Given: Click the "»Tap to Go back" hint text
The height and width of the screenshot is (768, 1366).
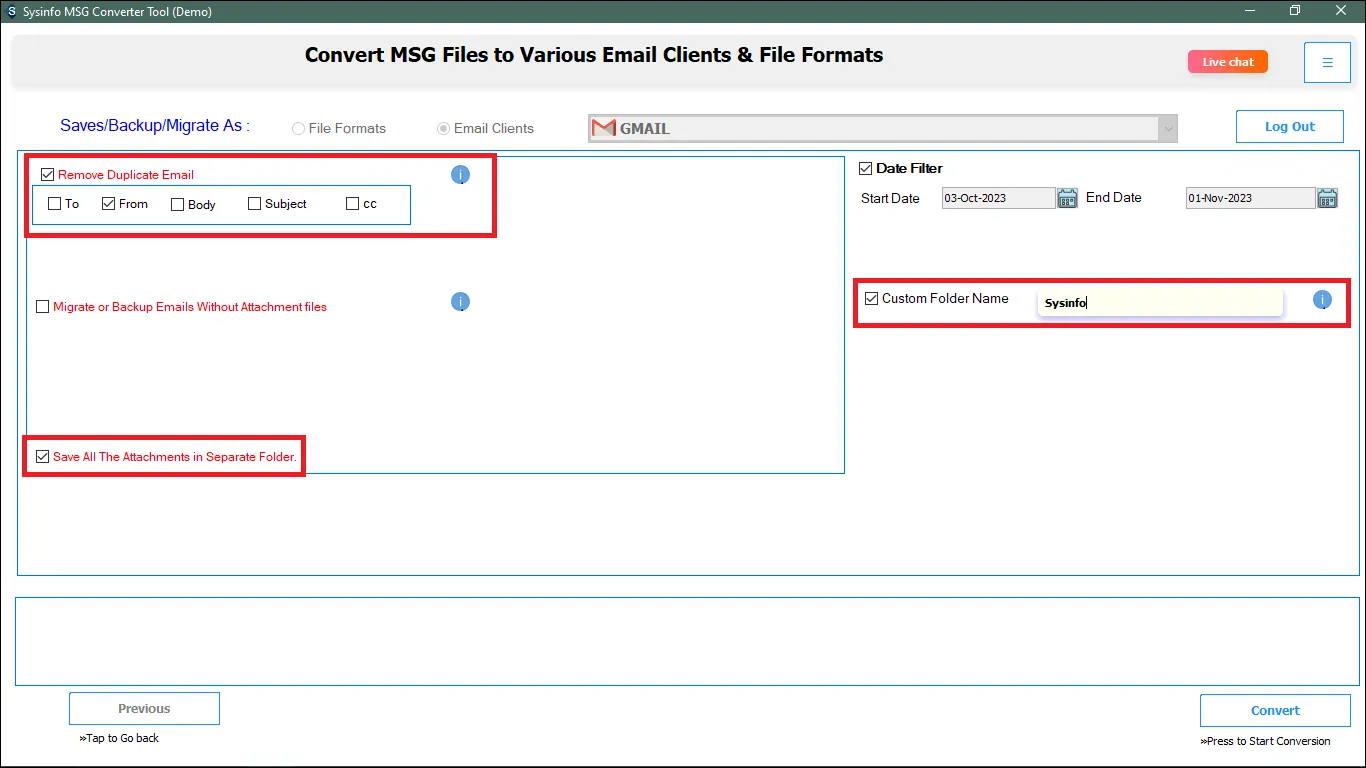Looking at the screenshot, I should (119, 739).
